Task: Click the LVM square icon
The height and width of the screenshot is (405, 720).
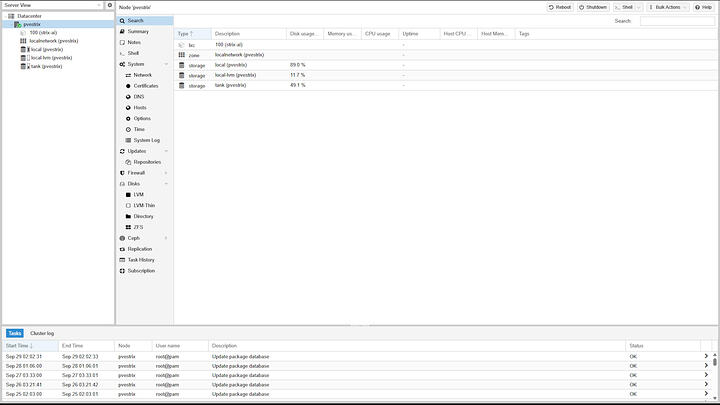Action: pos(128,195)
